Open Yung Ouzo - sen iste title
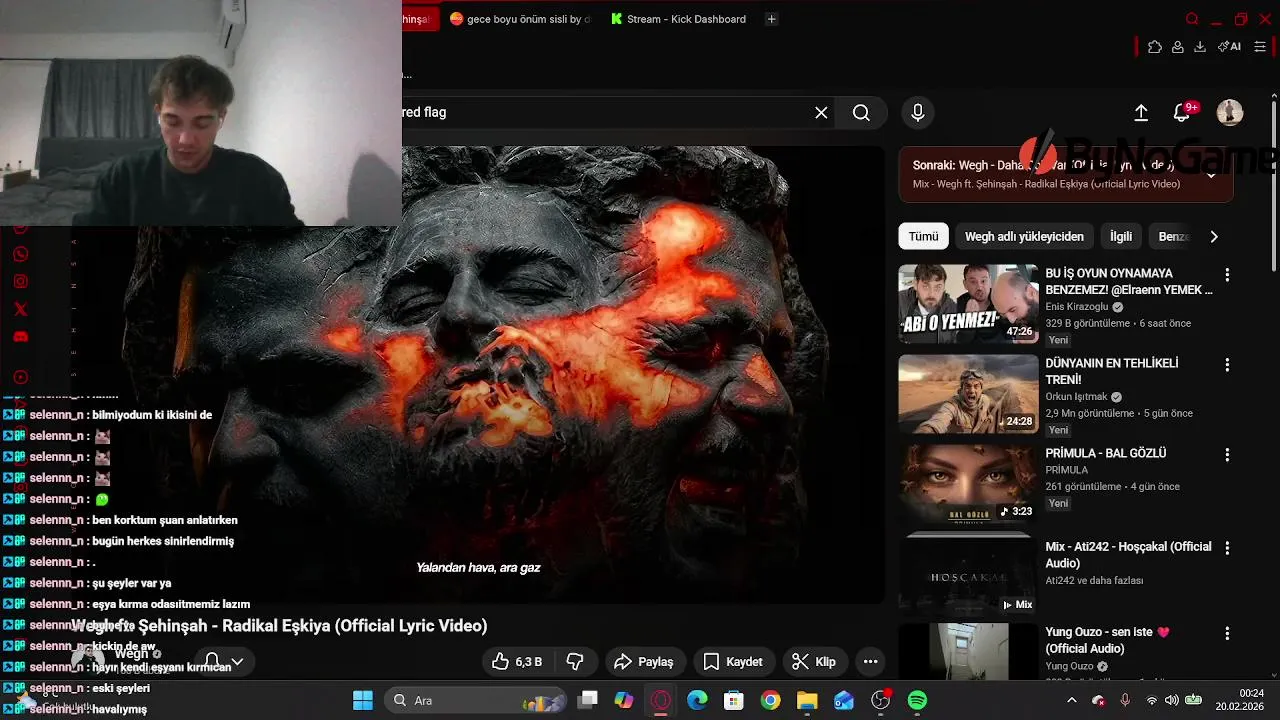Viewport: 1280px width, 720px height. click(x=1107, y=640)
